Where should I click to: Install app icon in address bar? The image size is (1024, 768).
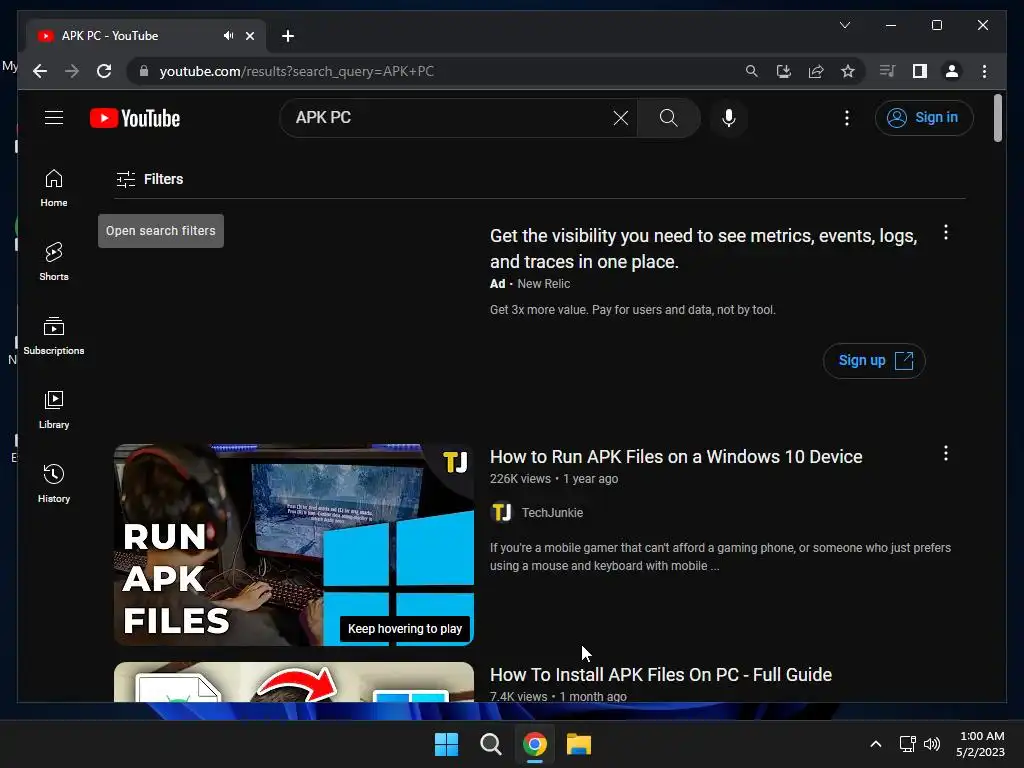point(784,71)
